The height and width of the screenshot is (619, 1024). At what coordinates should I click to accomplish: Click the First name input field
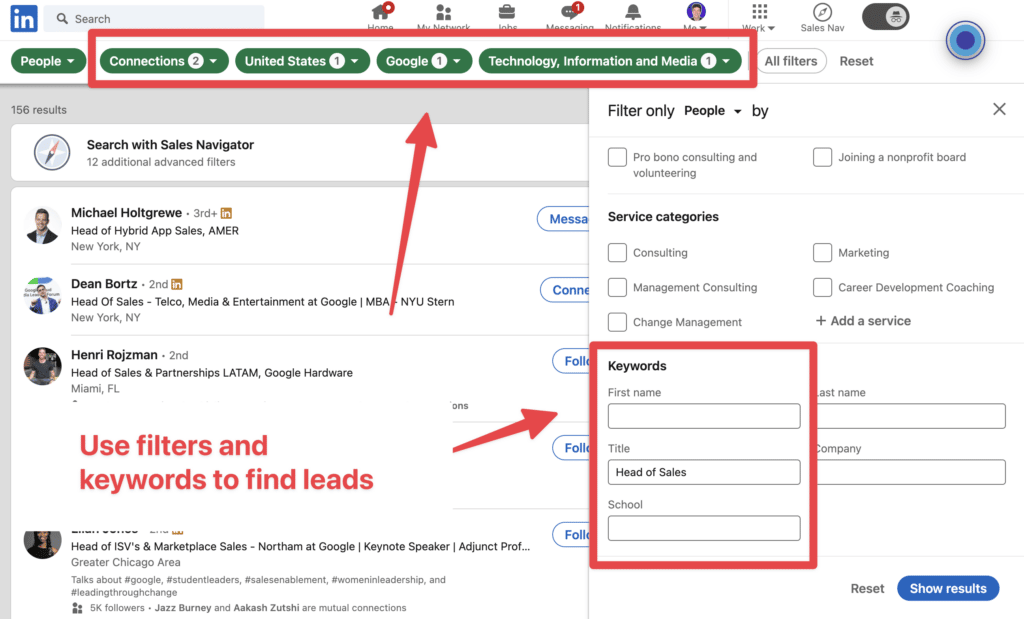click(704, 416)
